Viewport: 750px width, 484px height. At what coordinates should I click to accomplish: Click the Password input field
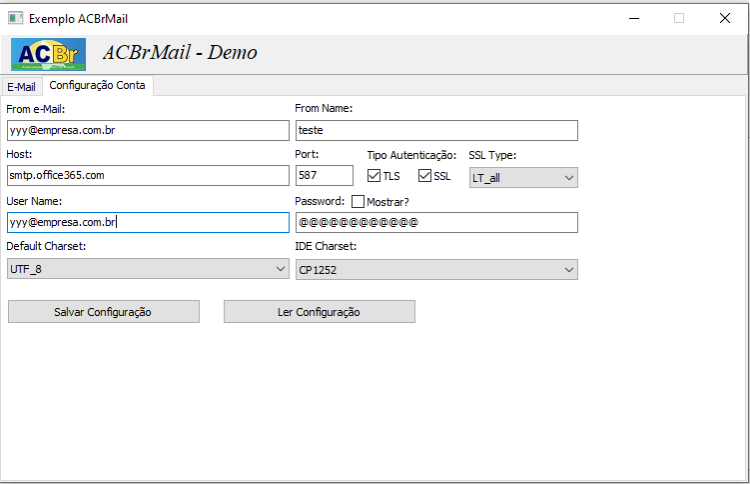(437, 222)
